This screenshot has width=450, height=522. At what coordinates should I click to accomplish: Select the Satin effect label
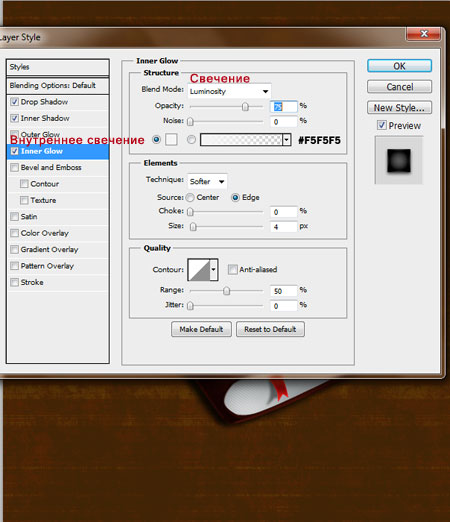pyautogui.click(x=29, y=217)
